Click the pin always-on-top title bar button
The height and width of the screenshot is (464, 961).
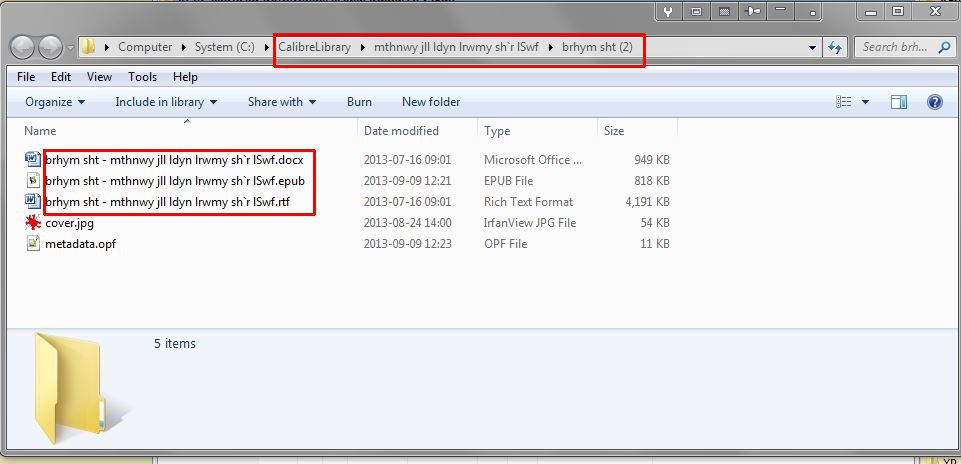753,11
